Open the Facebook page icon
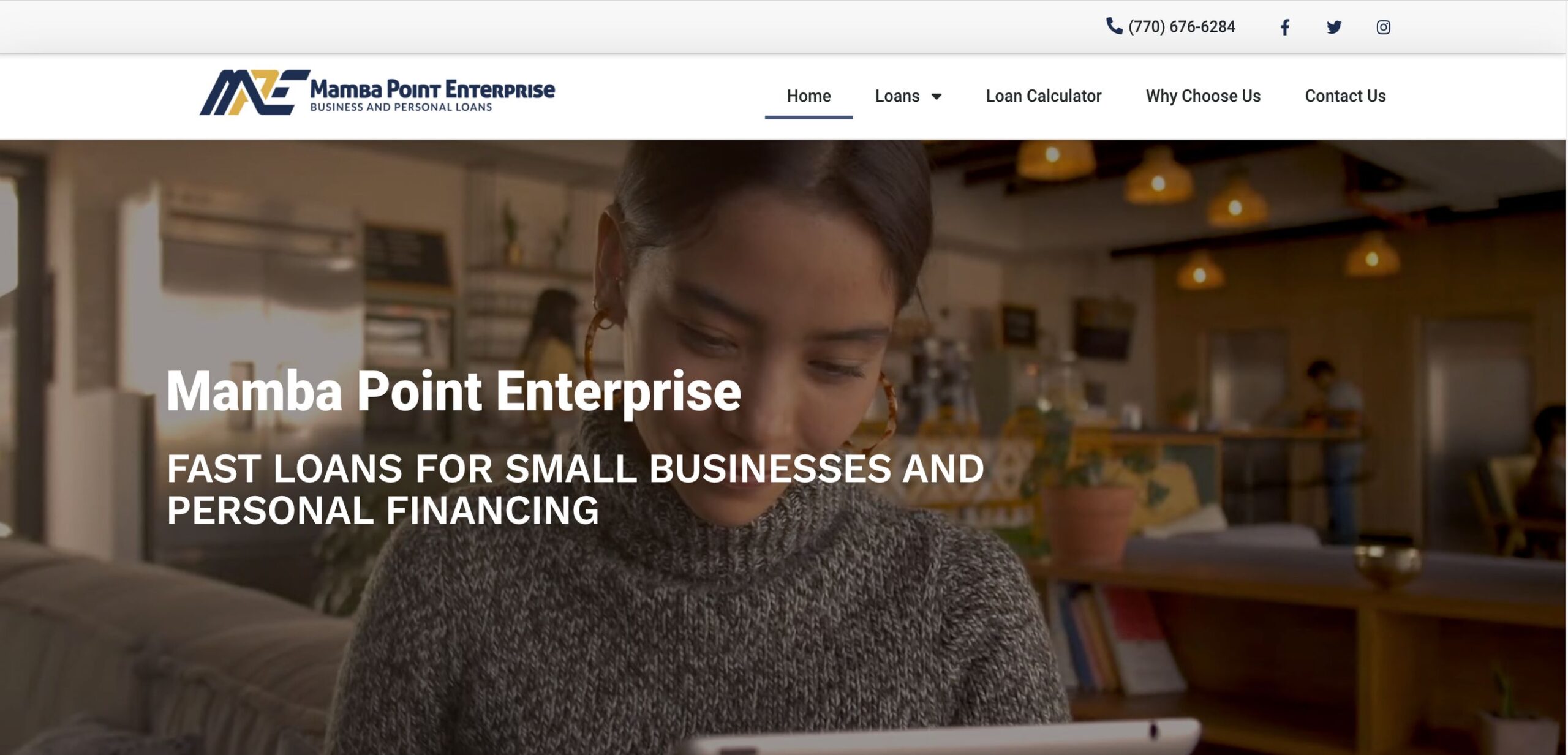The width and height of the screenshot is (1568, 755). coord(1284,28)
